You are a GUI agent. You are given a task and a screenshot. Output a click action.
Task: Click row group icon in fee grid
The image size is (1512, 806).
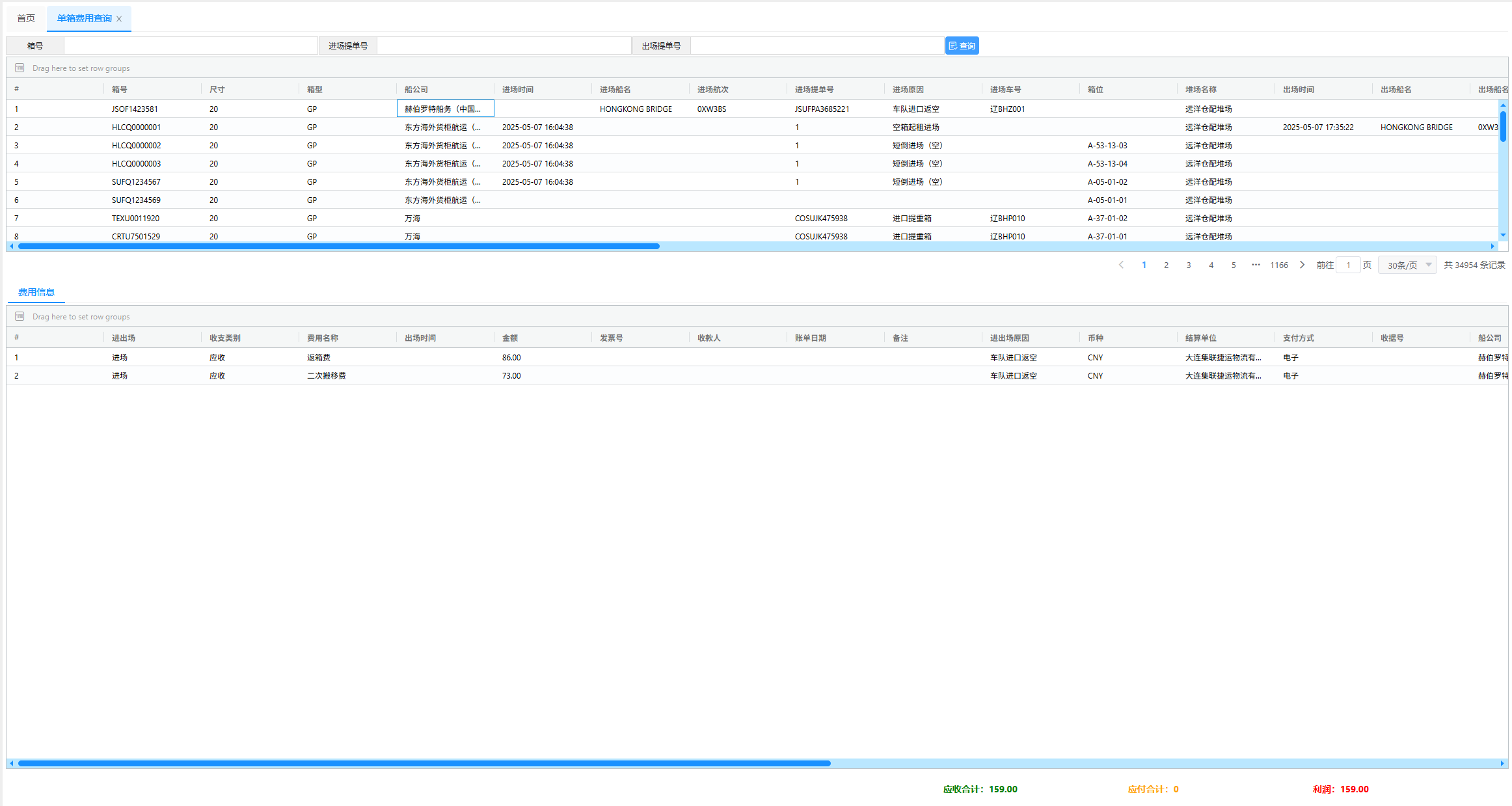[20, 316]
